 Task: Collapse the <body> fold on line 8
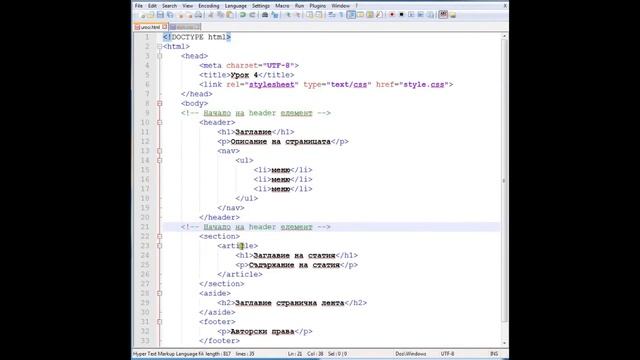pos(160,104)
